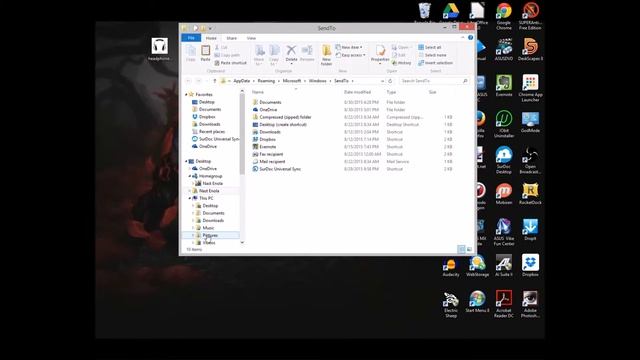Viewport: 640px width, 360px height.
Task: Collapse the Homegroup tree node
Action: click(x=190, y=176)
